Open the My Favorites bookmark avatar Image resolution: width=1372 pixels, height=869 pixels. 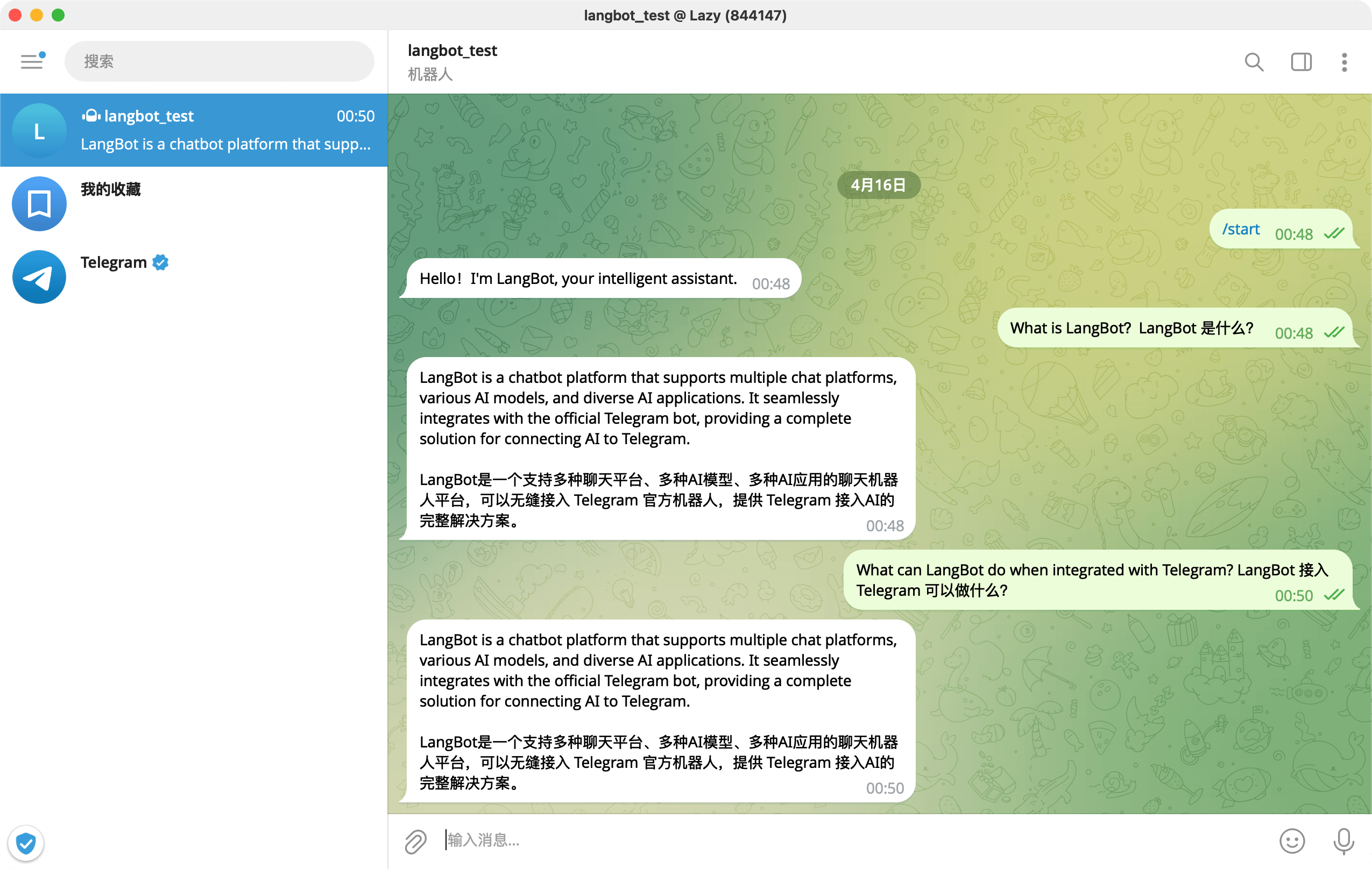[x=39, y=204]
